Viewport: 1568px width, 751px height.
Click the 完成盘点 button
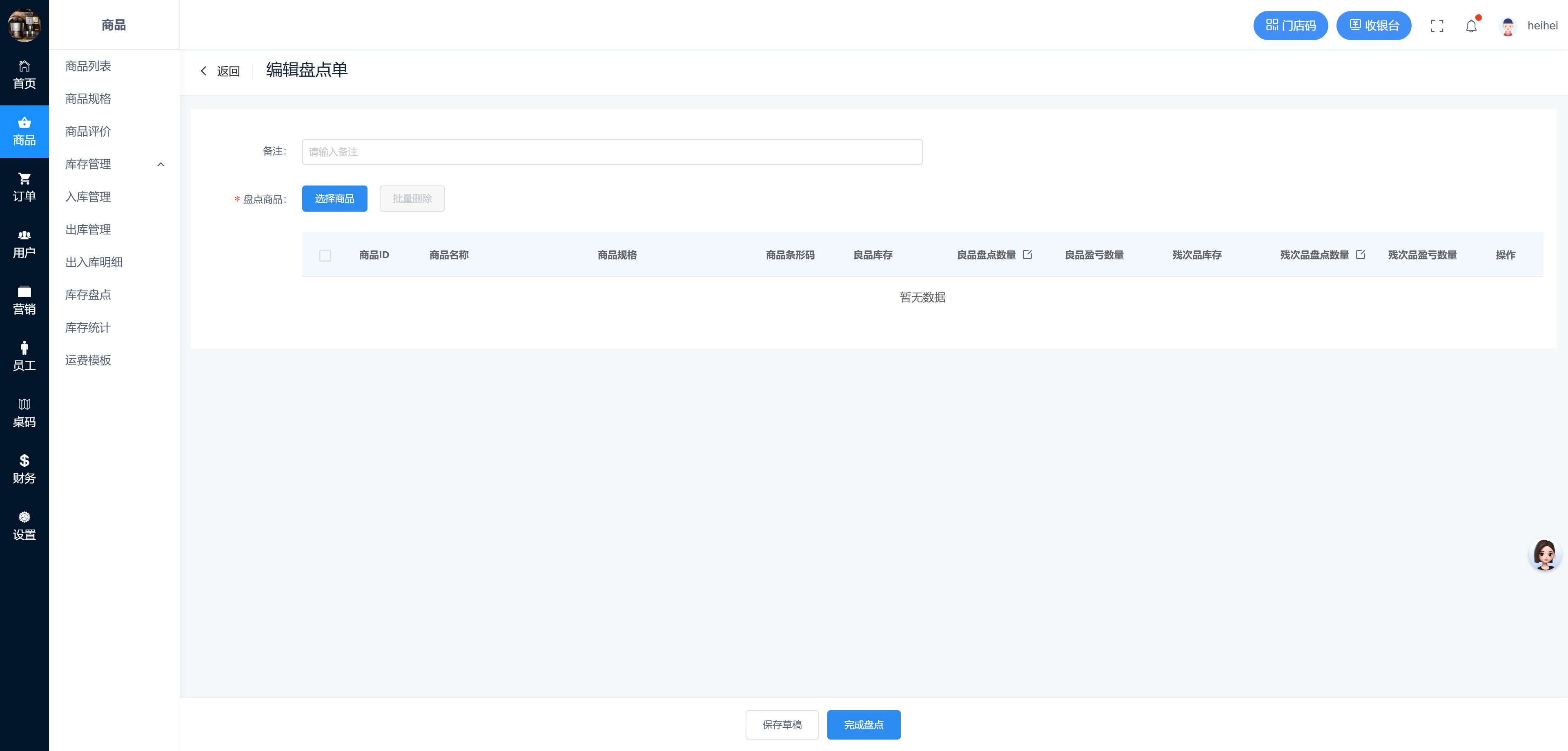(863, 725)
